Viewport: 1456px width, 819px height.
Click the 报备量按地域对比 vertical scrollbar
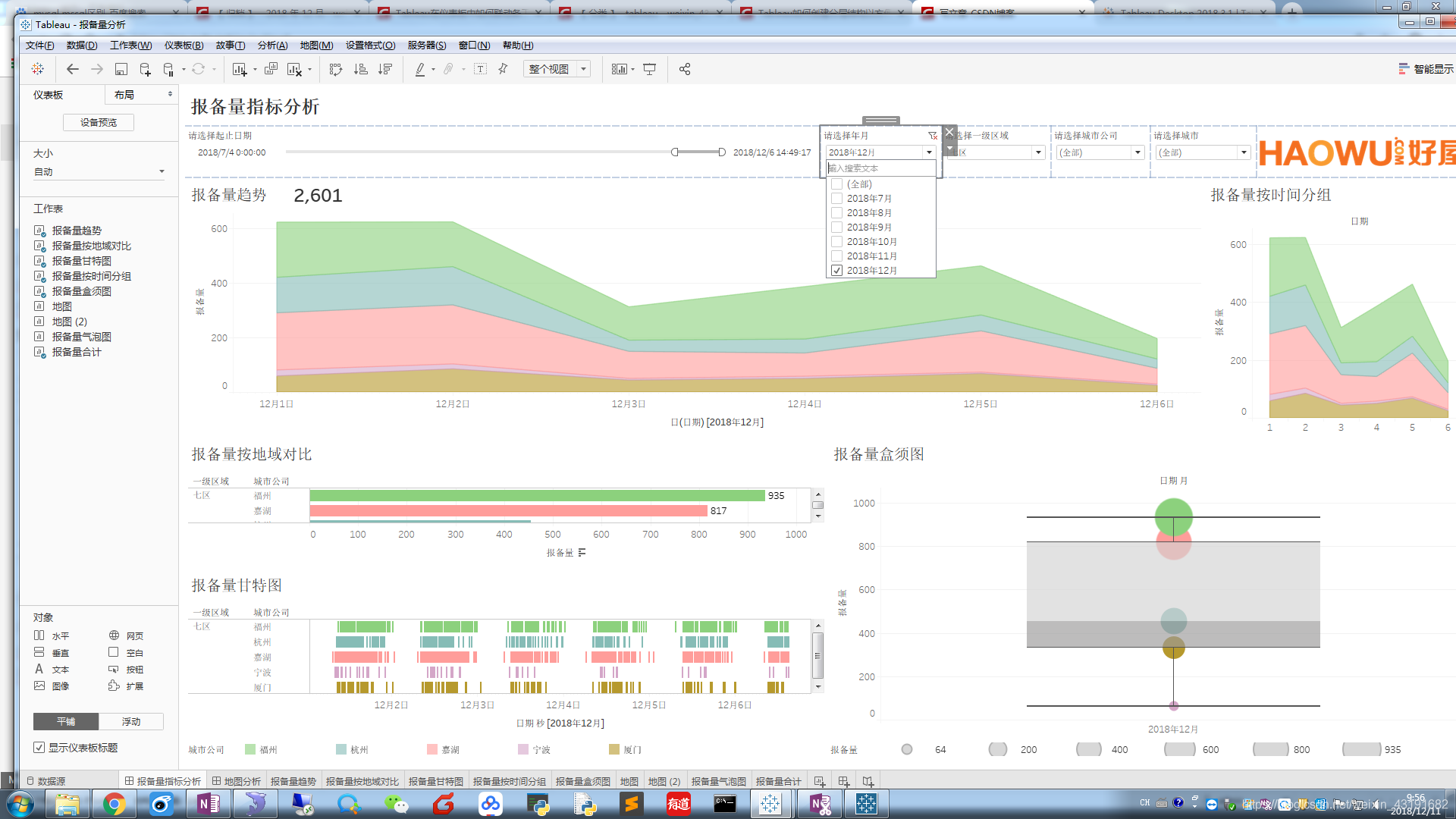(x=818, y=505)
